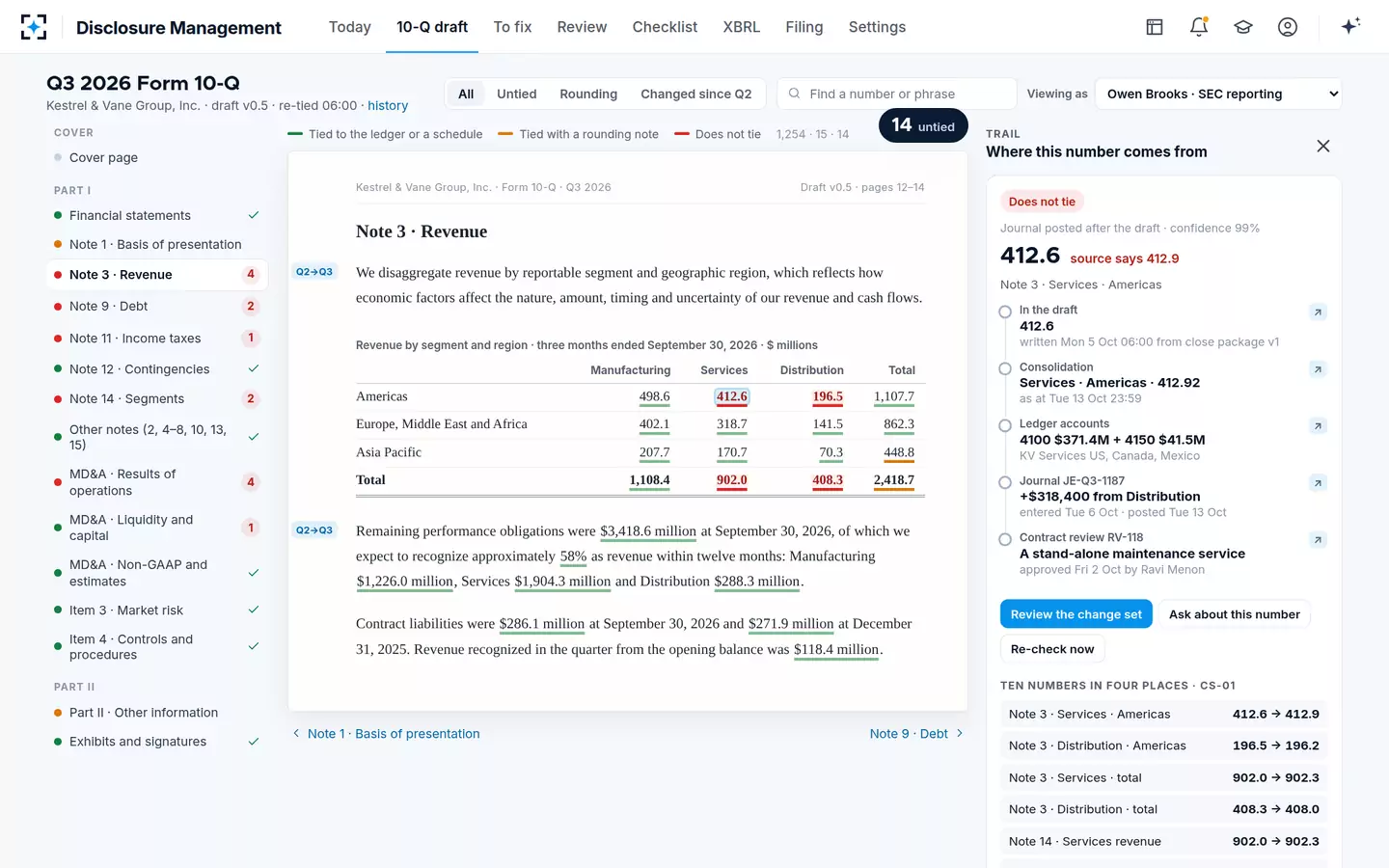The width and height of the screenshot is (1389, 868).
Task: Click the Q2→Q3 badge beside remaining performance obligations
Action: (314, 529)
